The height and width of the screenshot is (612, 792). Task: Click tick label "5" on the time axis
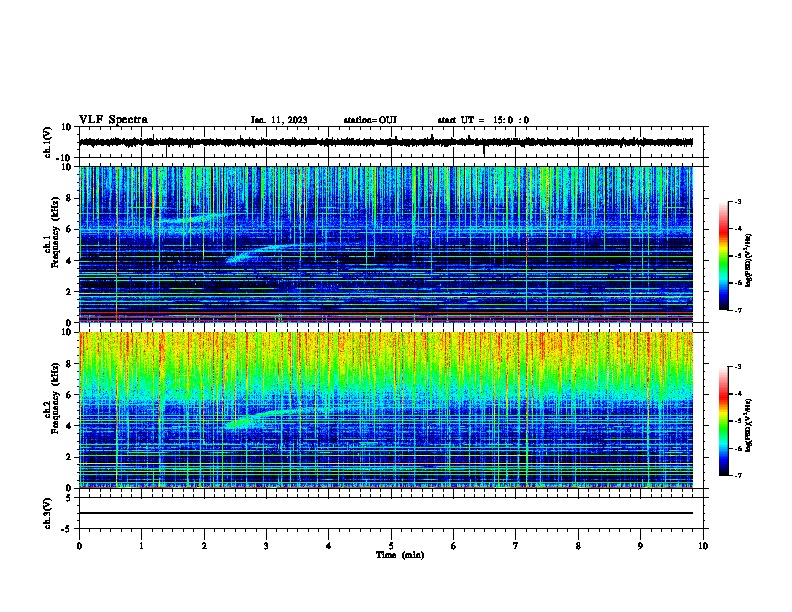391,546
